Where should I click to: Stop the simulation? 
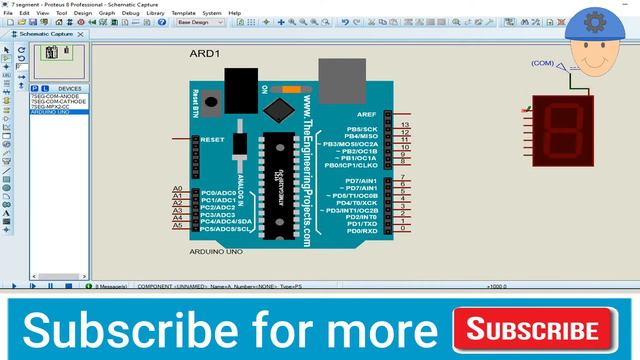69,286
